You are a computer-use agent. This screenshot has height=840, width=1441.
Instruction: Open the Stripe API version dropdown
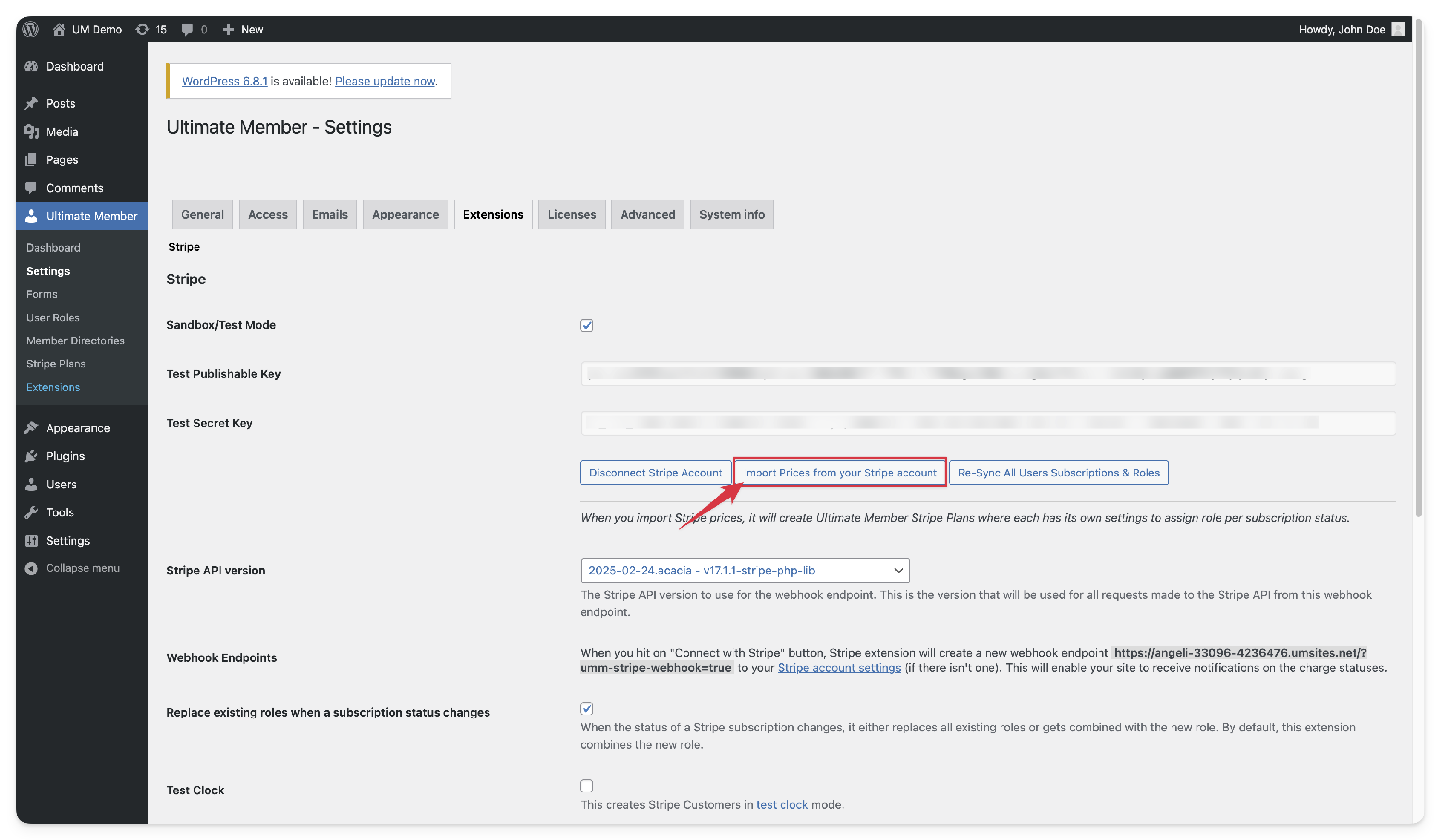pyautogui.click(x=745, y=570)
